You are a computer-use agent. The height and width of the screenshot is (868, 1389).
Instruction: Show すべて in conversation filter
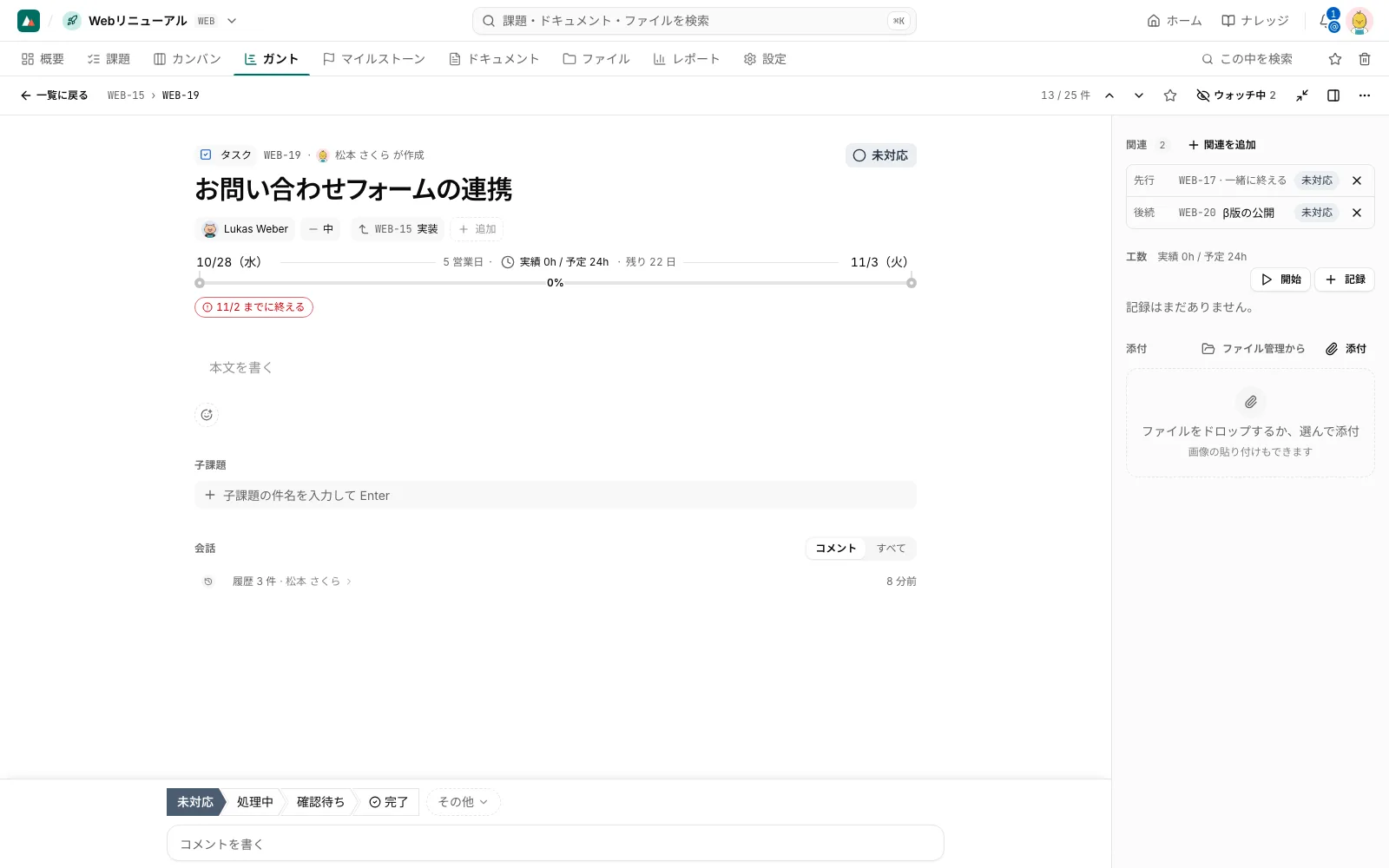tap(891, 549)
